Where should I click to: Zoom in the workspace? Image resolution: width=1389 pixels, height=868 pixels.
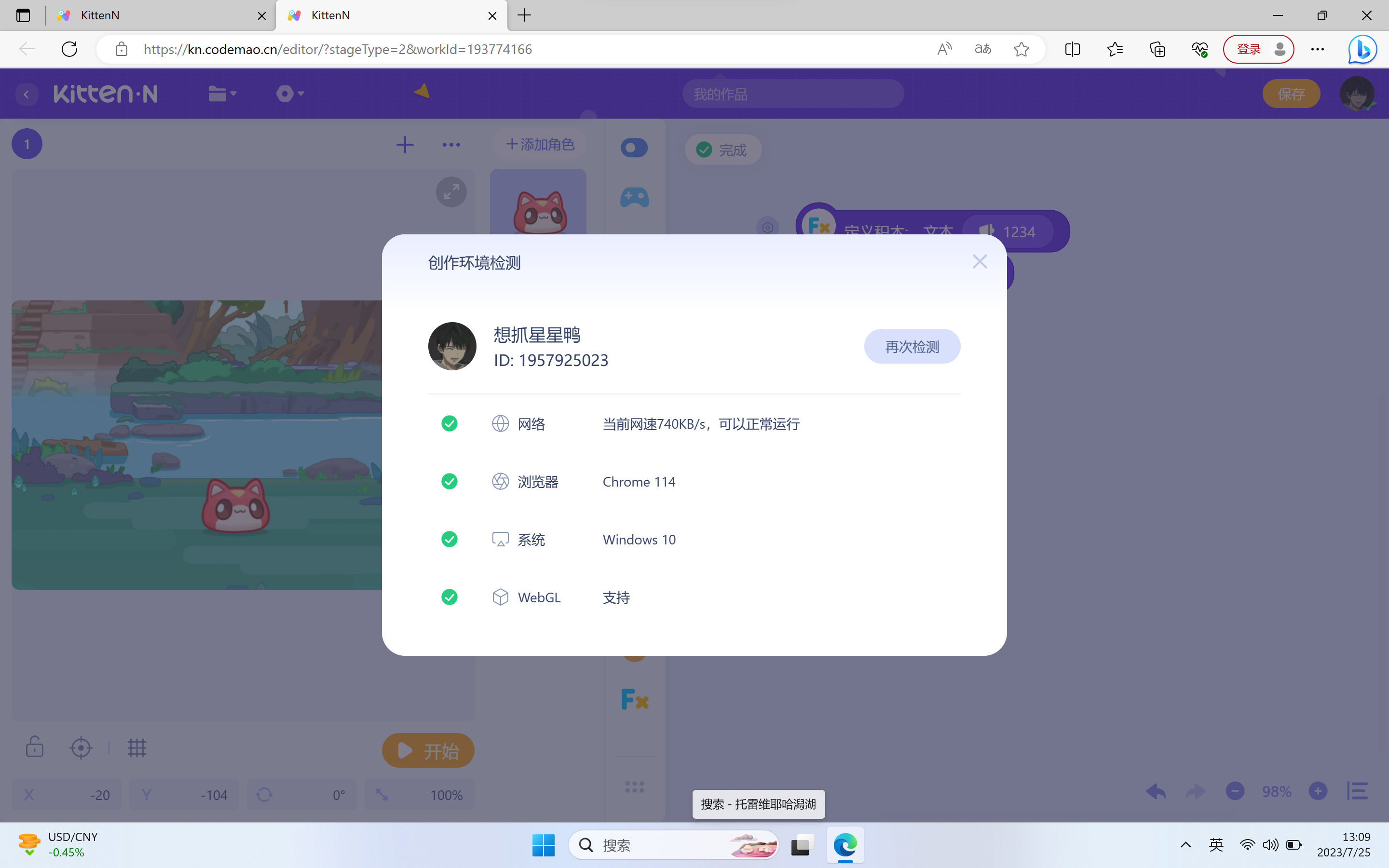point(1318,791)
